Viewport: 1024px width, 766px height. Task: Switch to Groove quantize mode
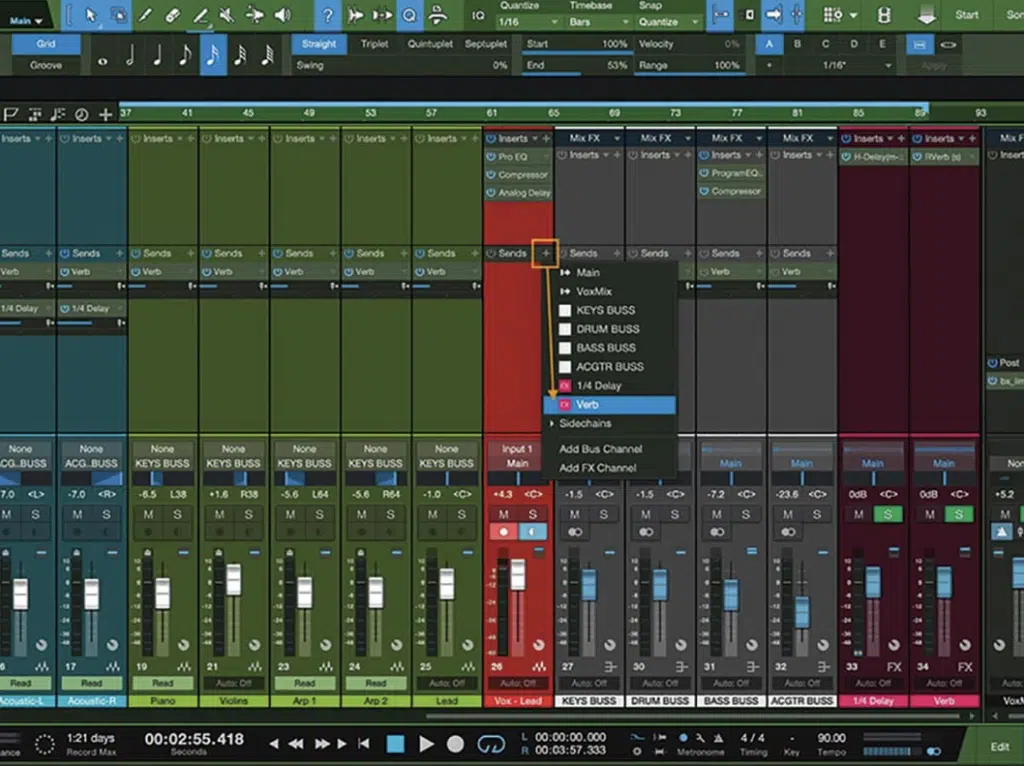(x=46, y=65)
